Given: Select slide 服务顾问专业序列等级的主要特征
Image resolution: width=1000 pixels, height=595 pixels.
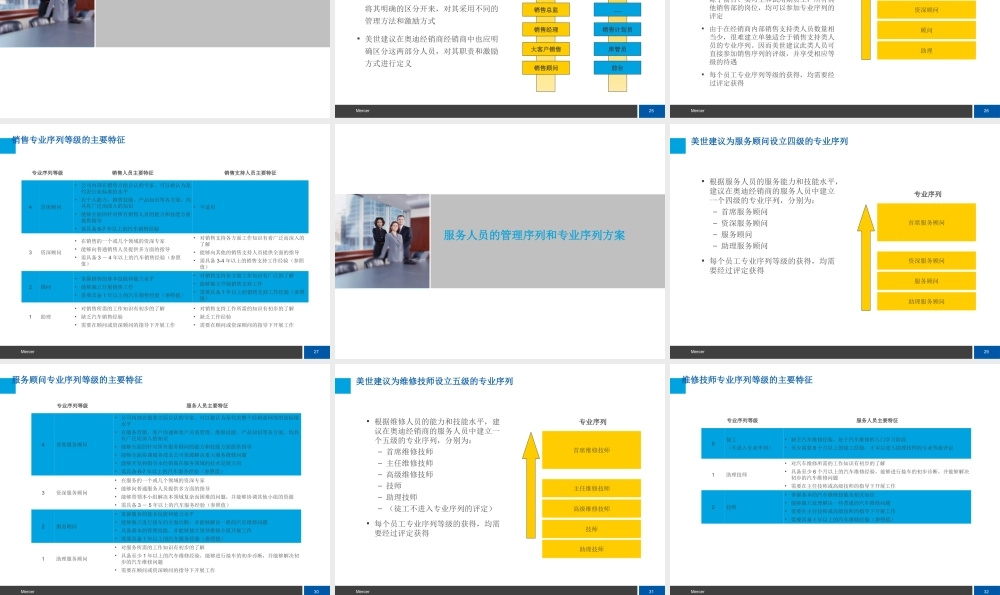Looking at the screenshot, I should [165, 480].
